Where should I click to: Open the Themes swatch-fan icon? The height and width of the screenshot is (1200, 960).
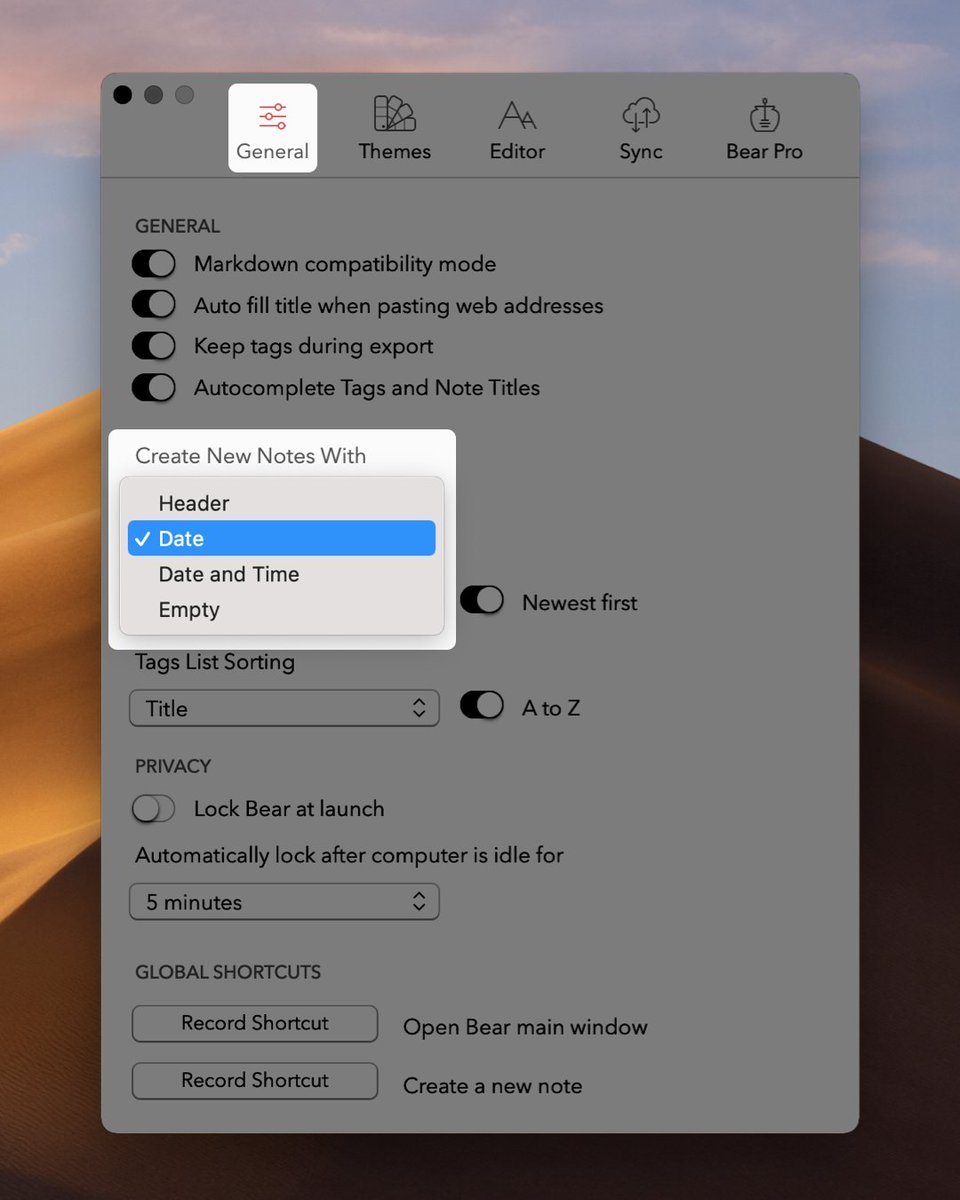(394, 114)
